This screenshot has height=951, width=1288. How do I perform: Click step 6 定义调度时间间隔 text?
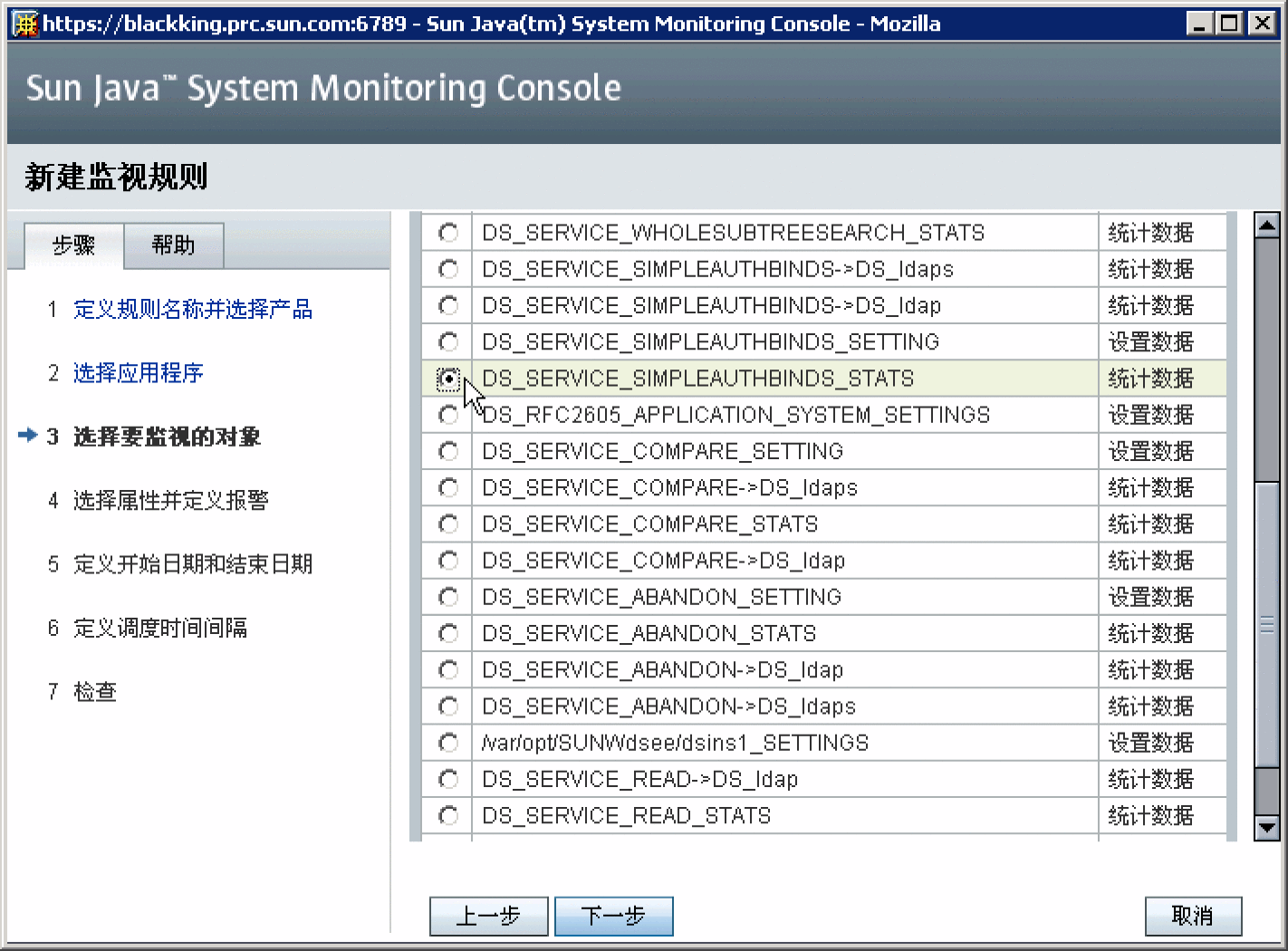160,628
